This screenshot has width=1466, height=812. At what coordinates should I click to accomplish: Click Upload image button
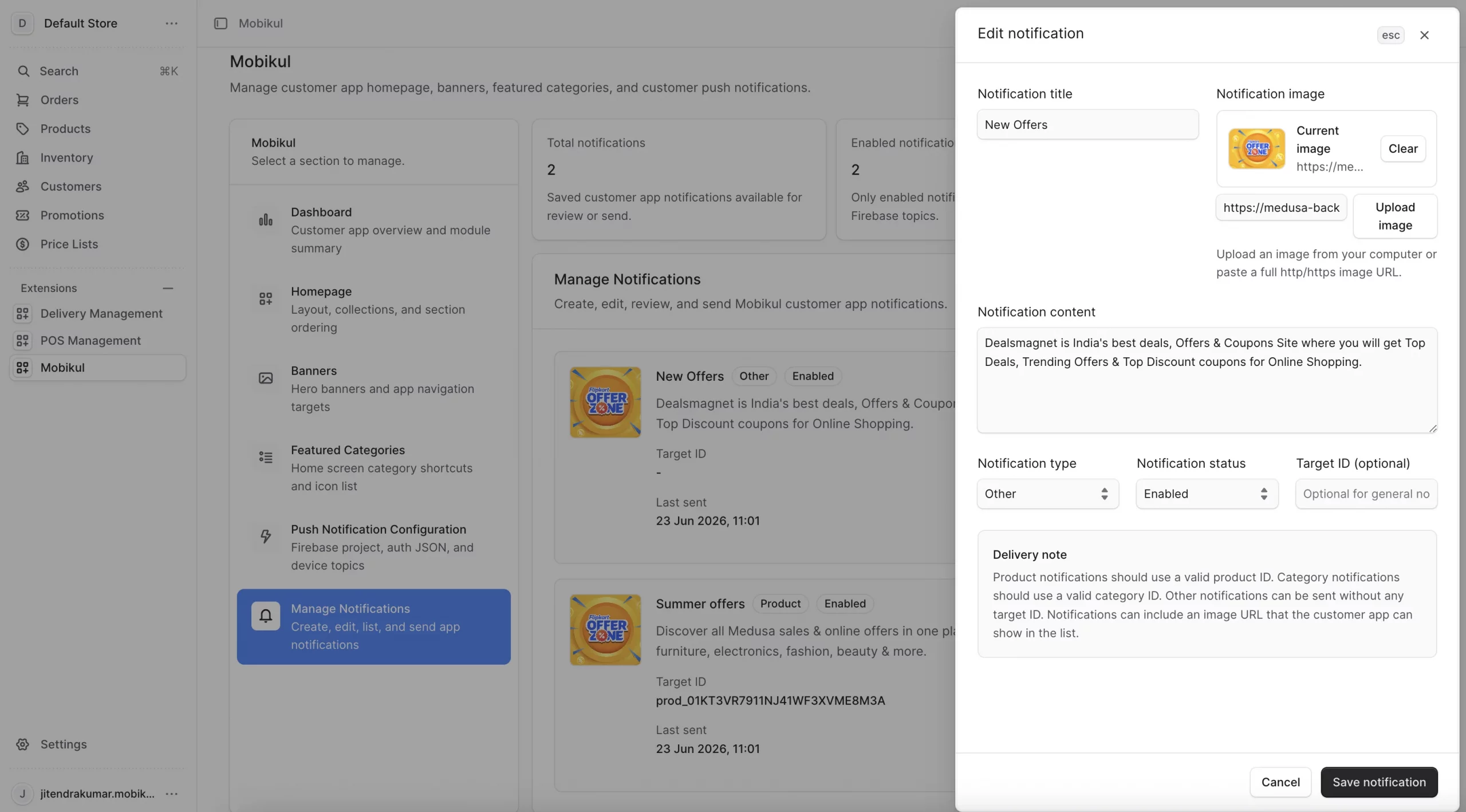[1395, 216]
